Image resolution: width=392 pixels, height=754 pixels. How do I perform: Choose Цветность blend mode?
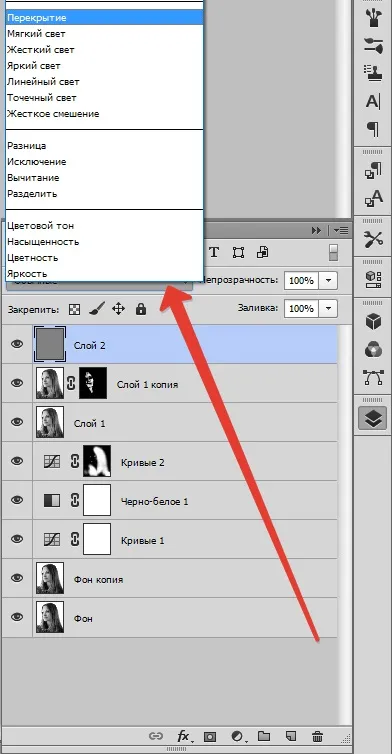[105, 258]
